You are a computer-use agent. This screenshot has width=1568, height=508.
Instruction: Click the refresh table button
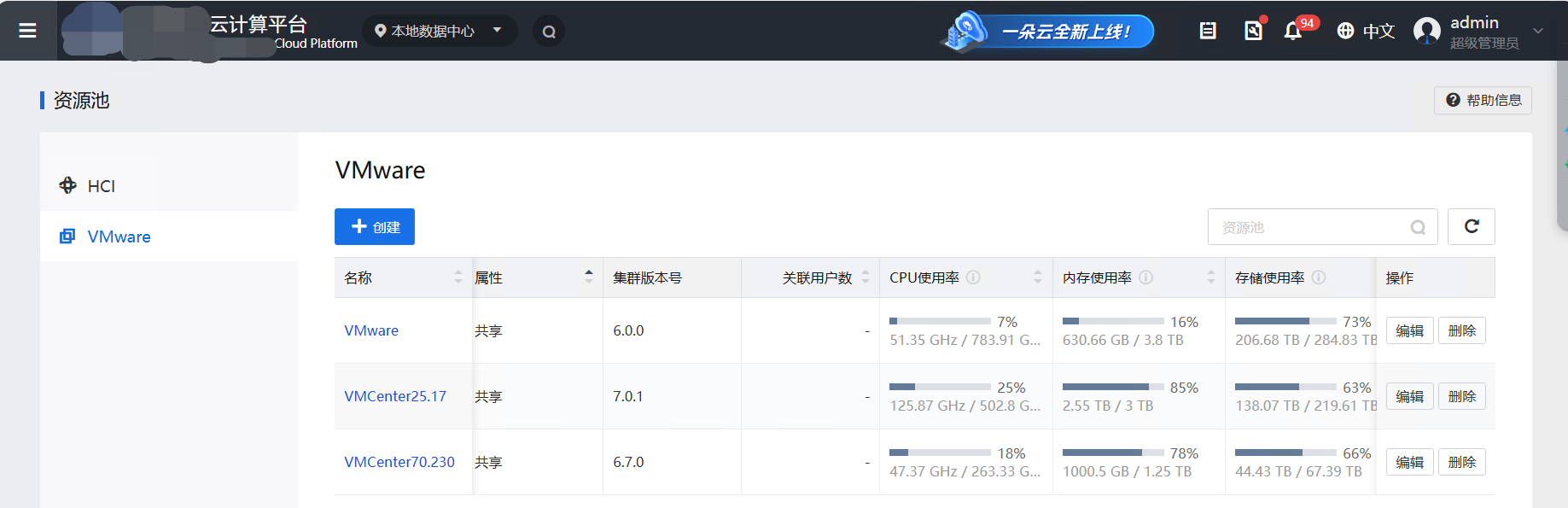1472,226
